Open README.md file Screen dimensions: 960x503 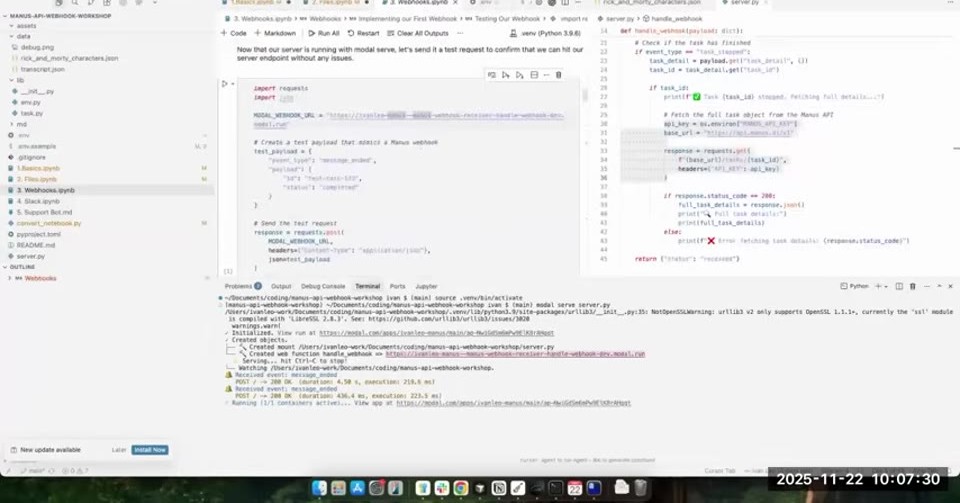tap(36, 245)
